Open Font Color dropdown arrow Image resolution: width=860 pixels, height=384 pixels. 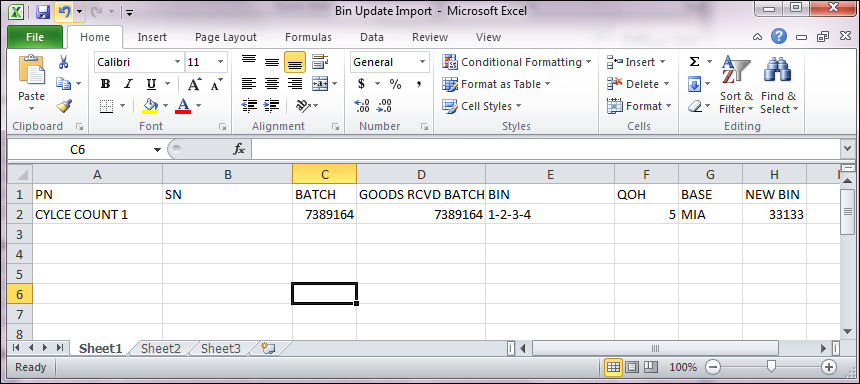(x=199, y=105)
